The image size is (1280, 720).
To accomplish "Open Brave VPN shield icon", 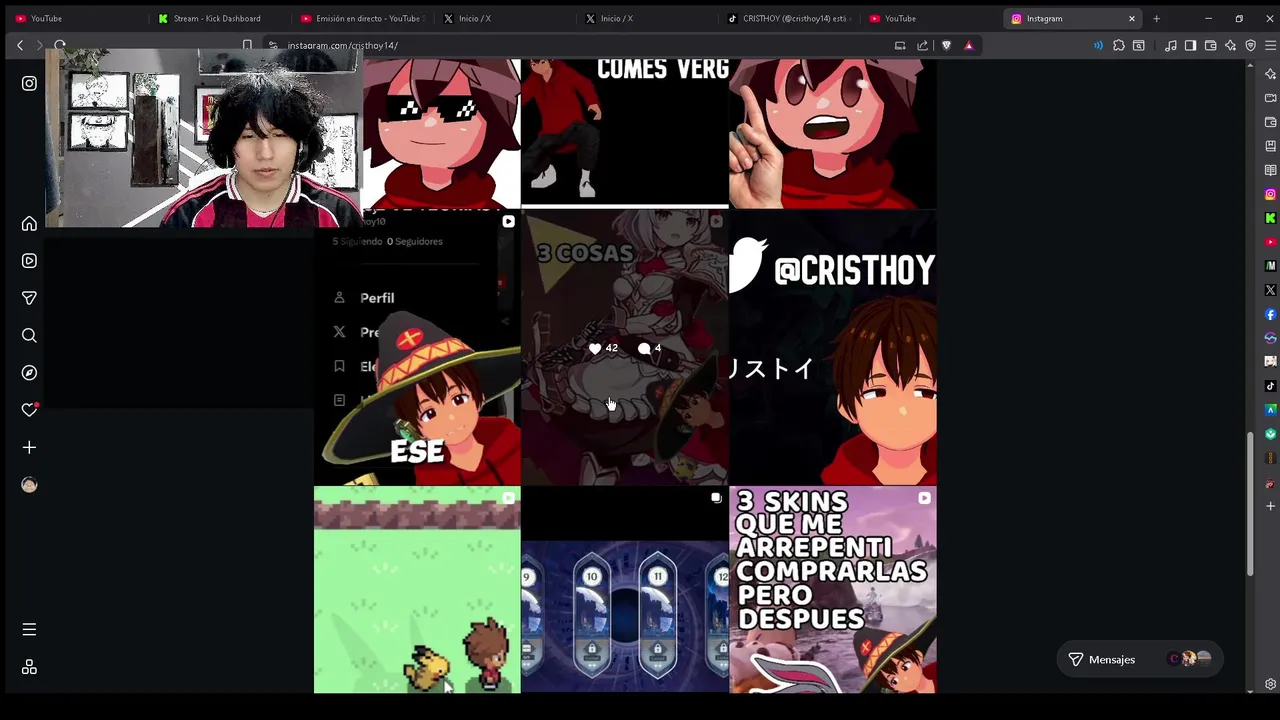I will point(1250,45).
